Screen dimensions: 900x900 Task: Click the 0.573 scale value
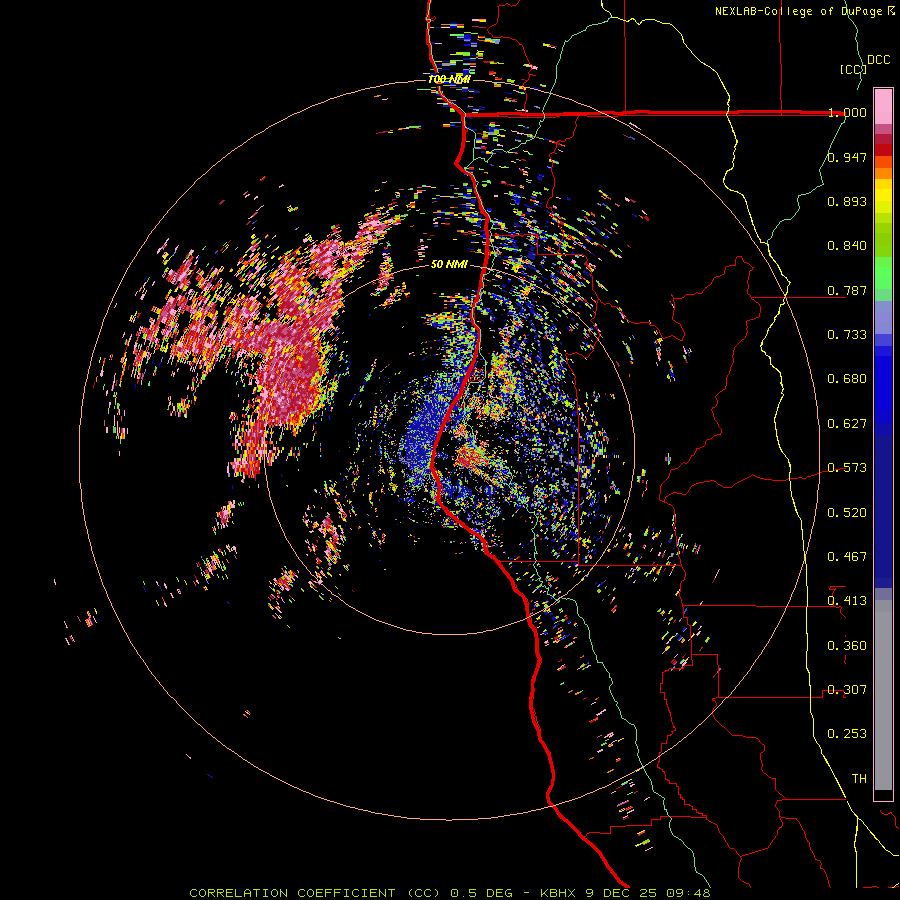(x=847, y=468)
